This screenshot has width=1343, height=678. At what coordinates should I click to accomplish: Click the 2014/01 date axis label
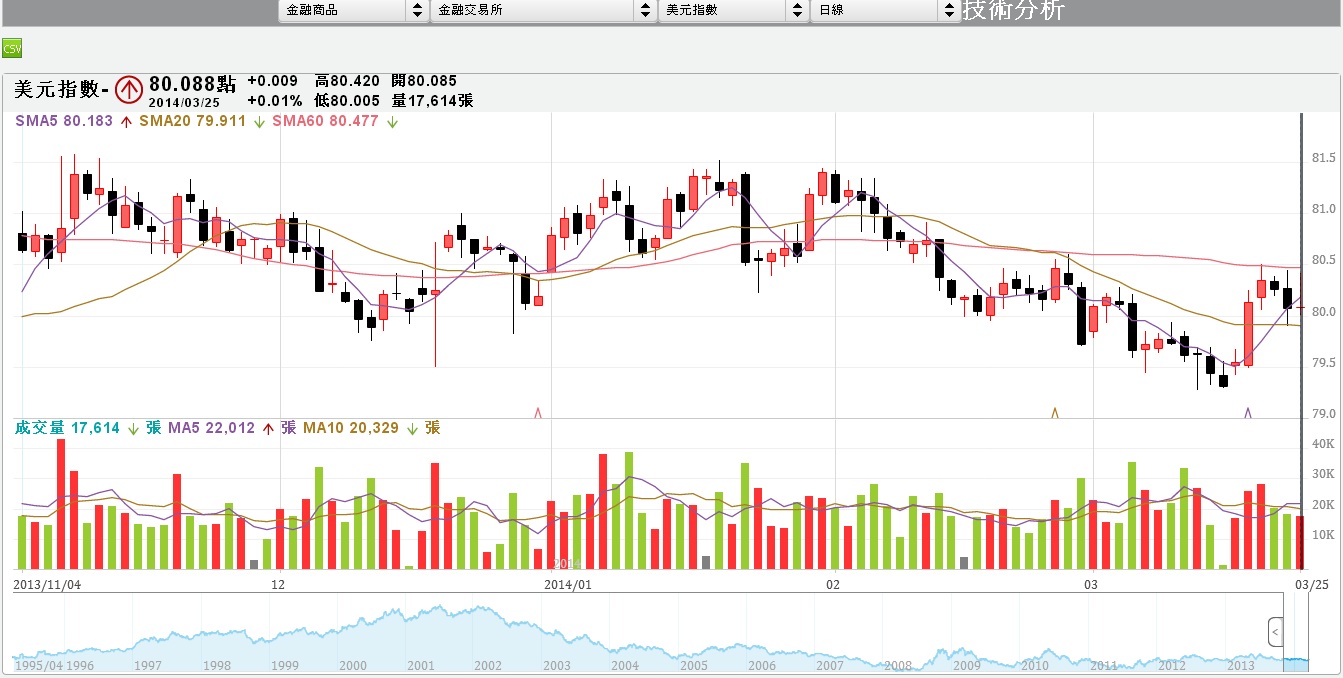point(568,584)
